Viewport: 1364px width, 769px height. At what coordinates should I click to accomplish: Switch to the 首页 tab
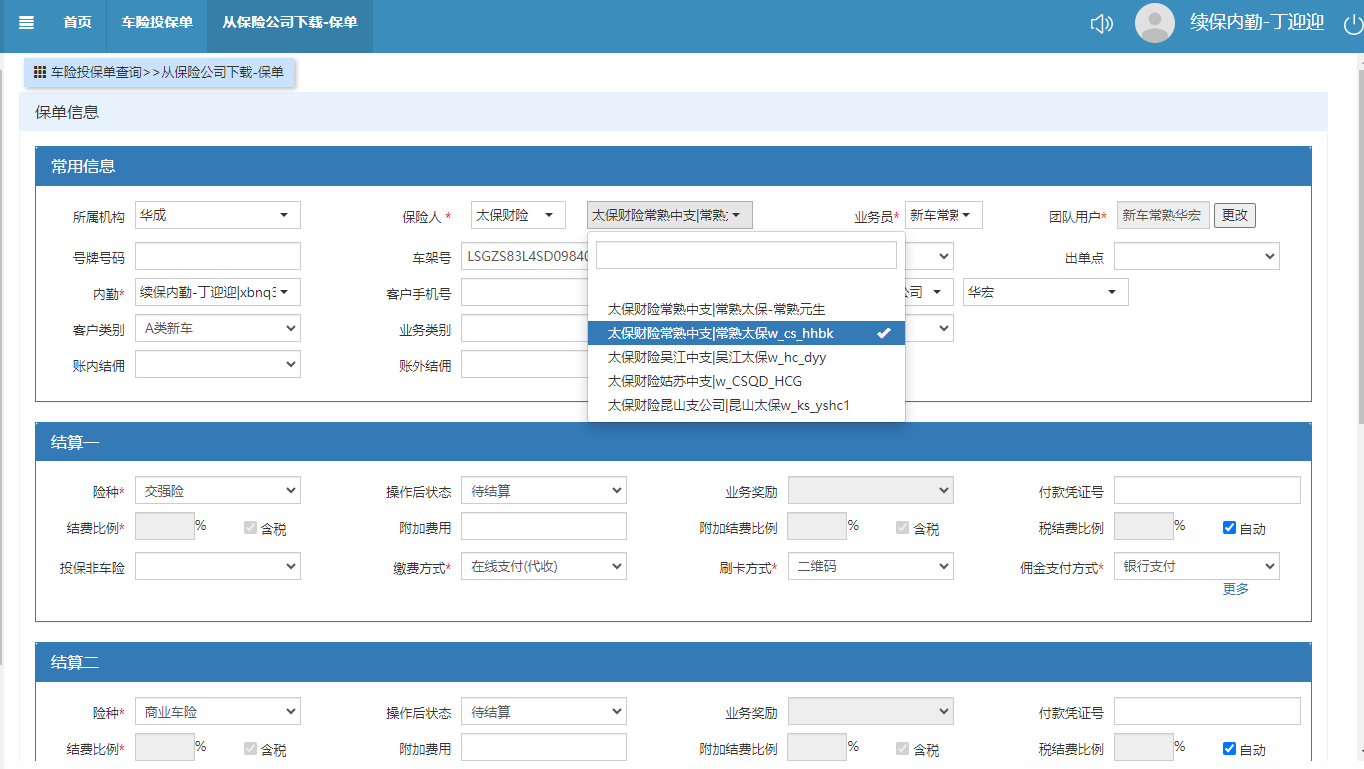[77, 23]
